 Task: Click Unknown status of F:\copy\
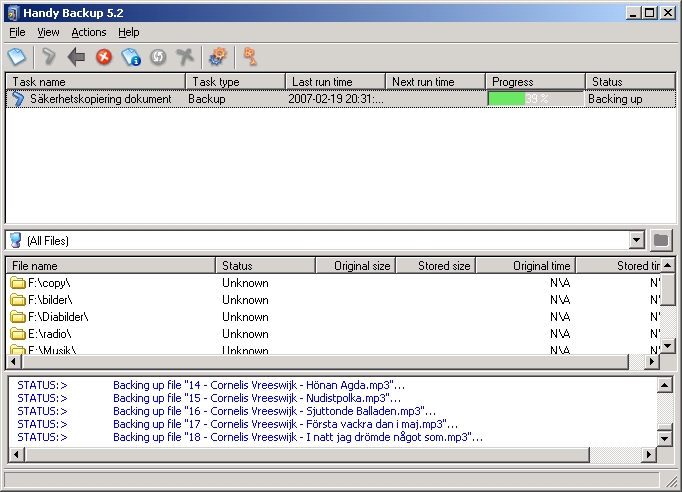(245, 283)
